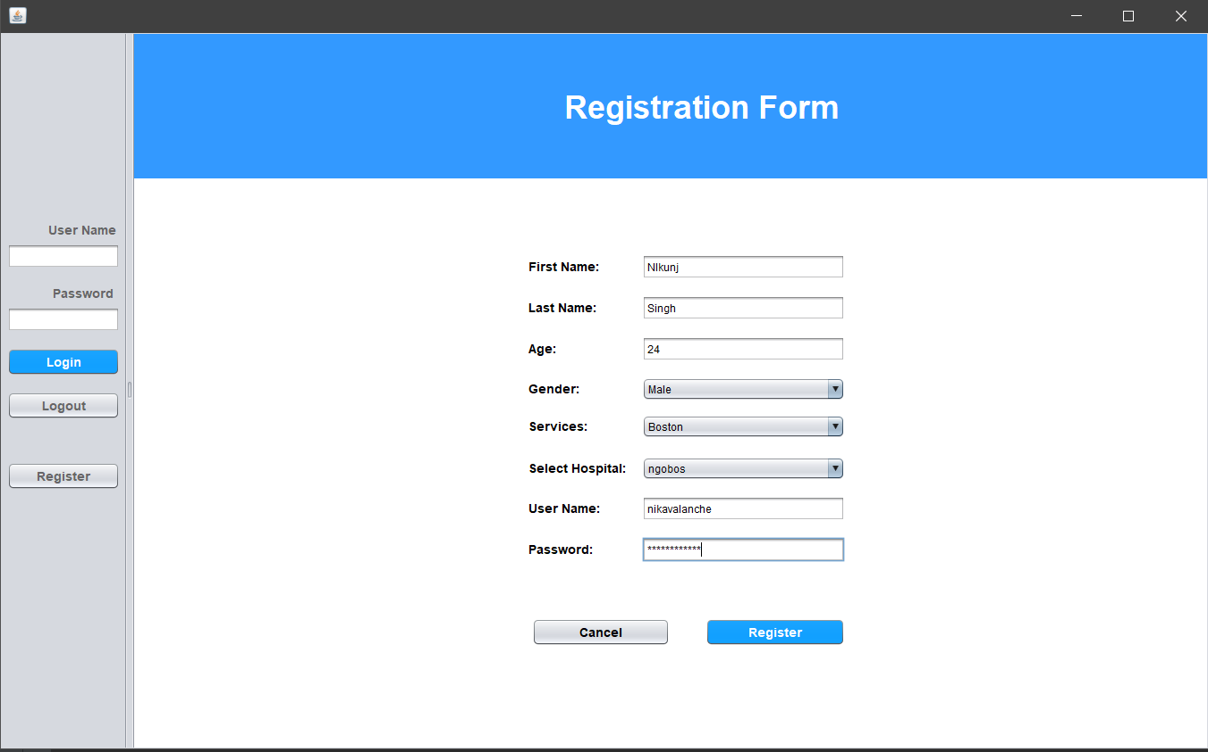This screenshot has width=1208, height=752.
Task: Click the User Name field on the form
Action: 743,508
